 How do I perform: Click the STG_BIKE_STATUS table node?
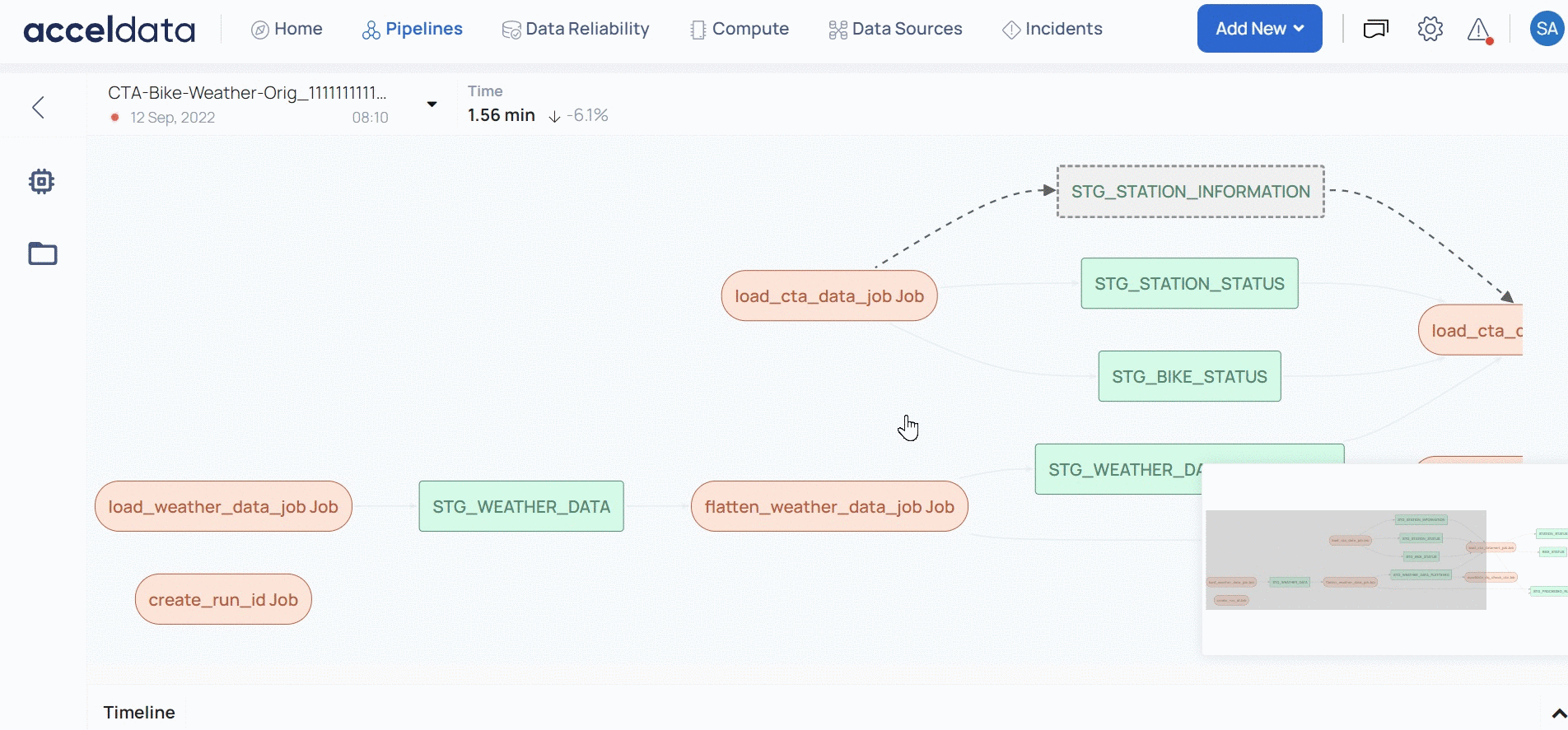click(1189, 377)
